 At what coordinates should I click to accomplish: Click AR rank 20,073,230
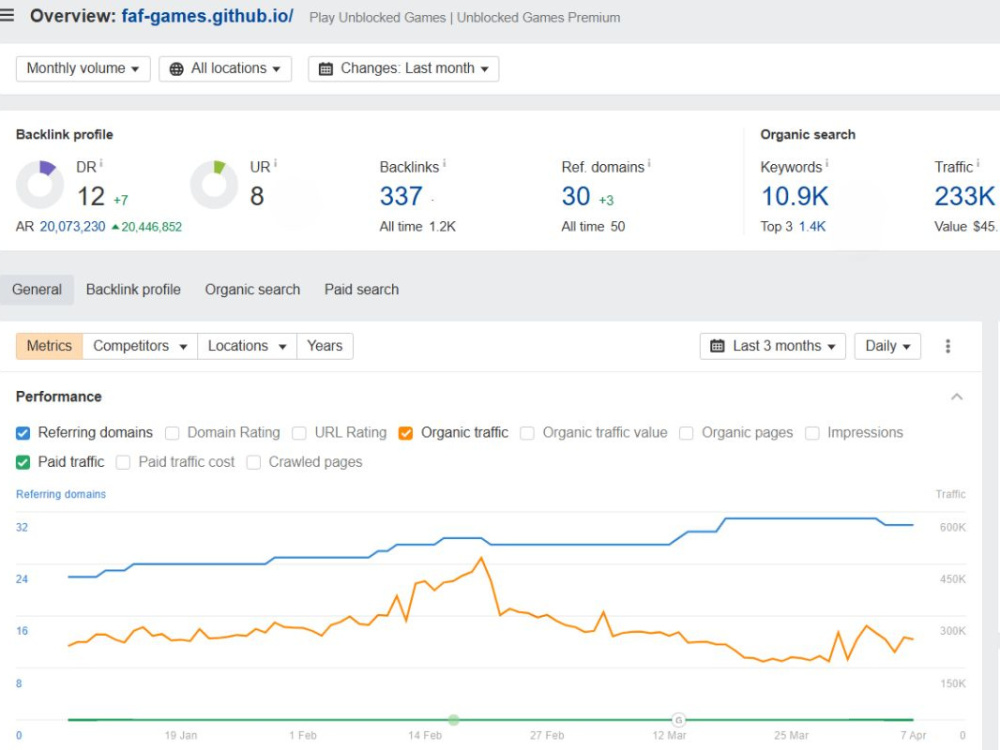pos(72,227)
